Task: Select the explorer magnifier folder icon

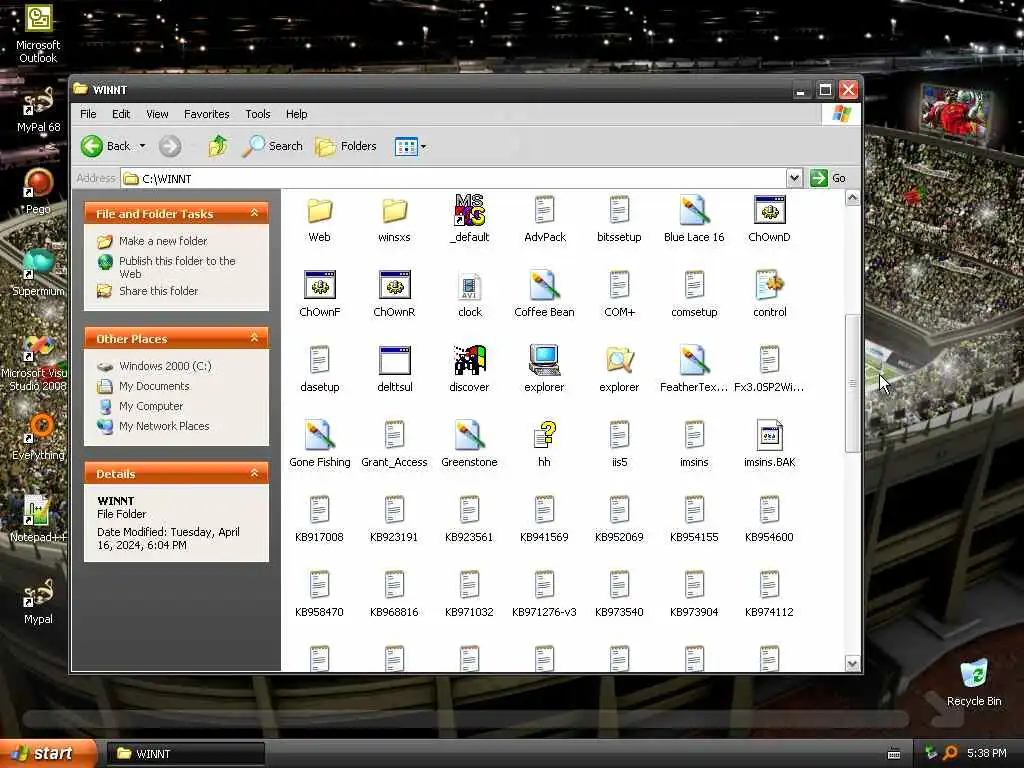Action: (619, 360)
